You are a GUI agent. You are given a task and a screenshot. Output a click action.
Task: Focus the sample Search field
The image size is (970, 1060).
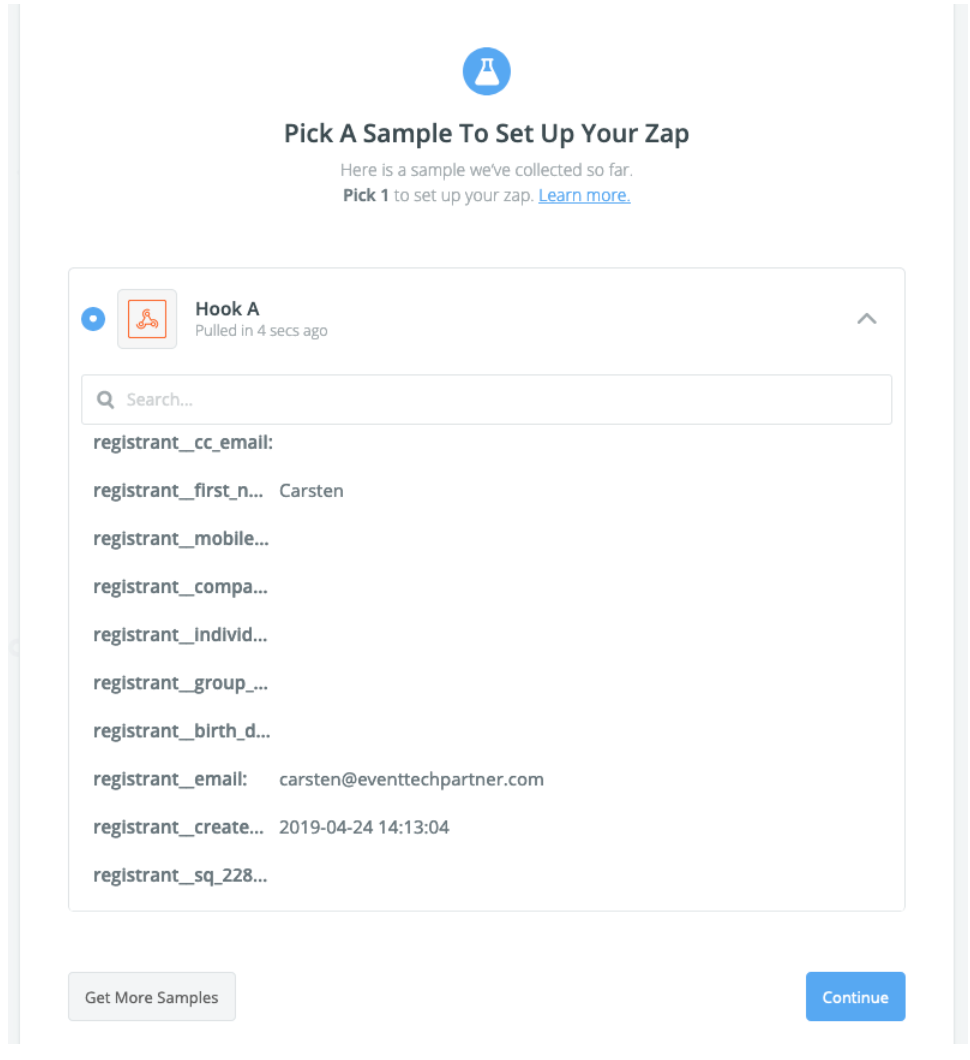click(486, 400)
